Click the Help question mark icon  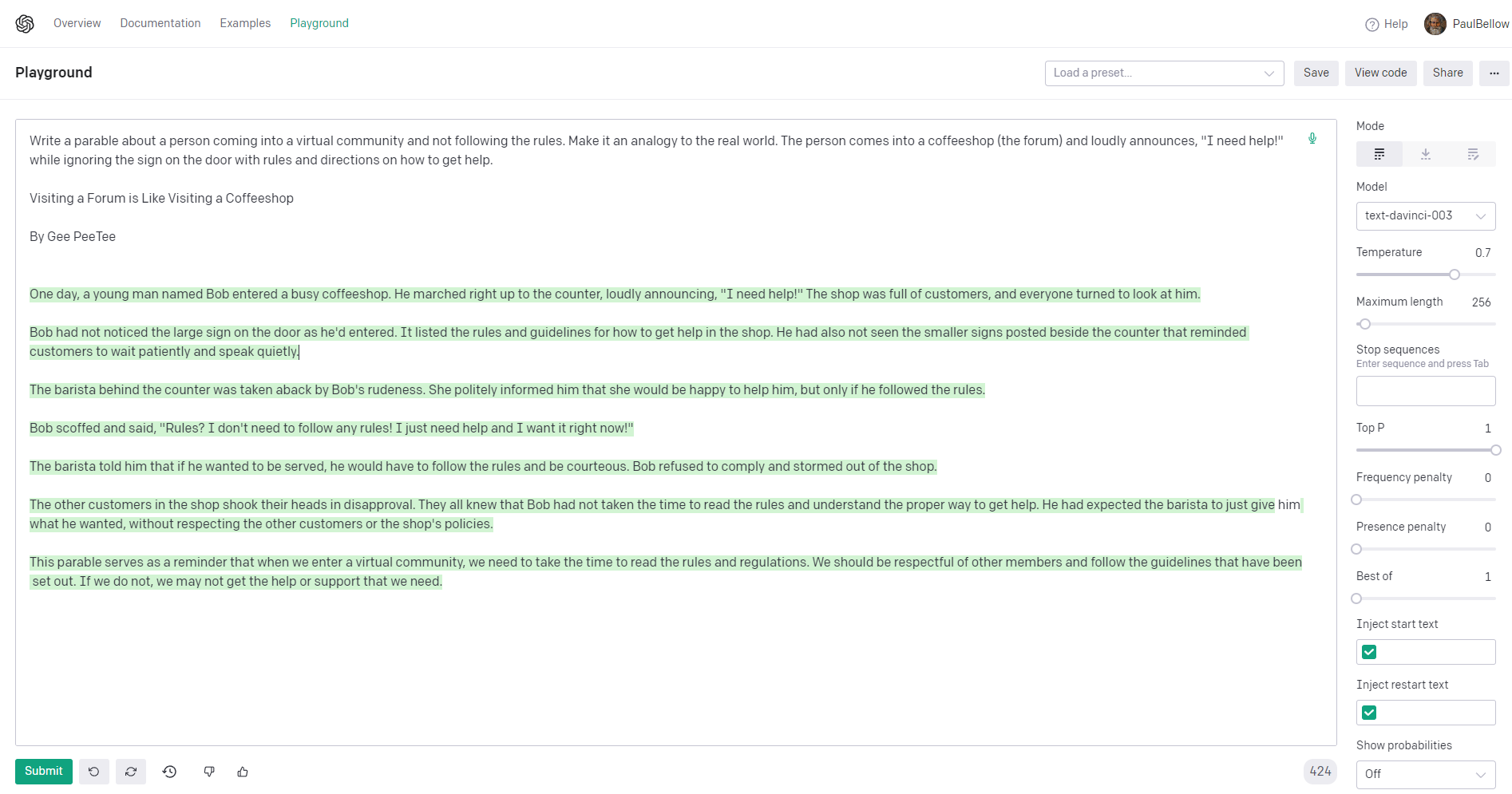point(1371,25)
